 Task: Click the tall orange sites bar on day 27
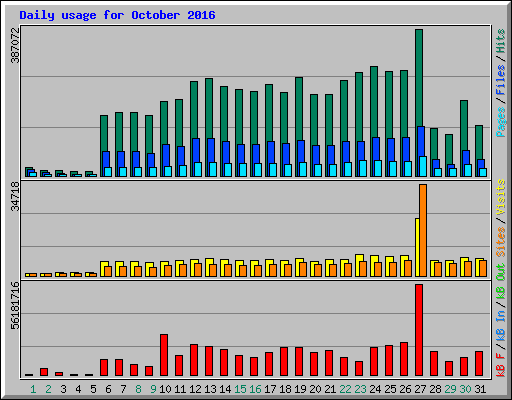tap(423, 230)
